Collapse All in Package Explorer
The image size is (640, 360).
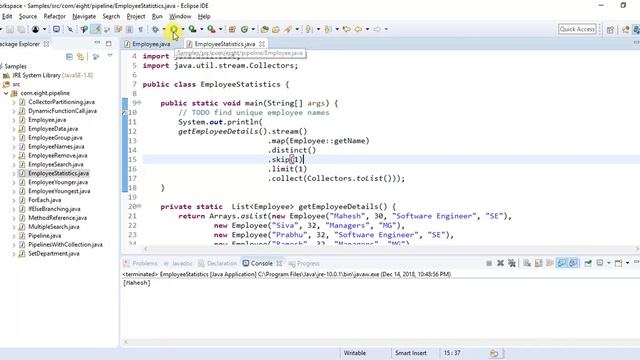[x=69, y=57]
